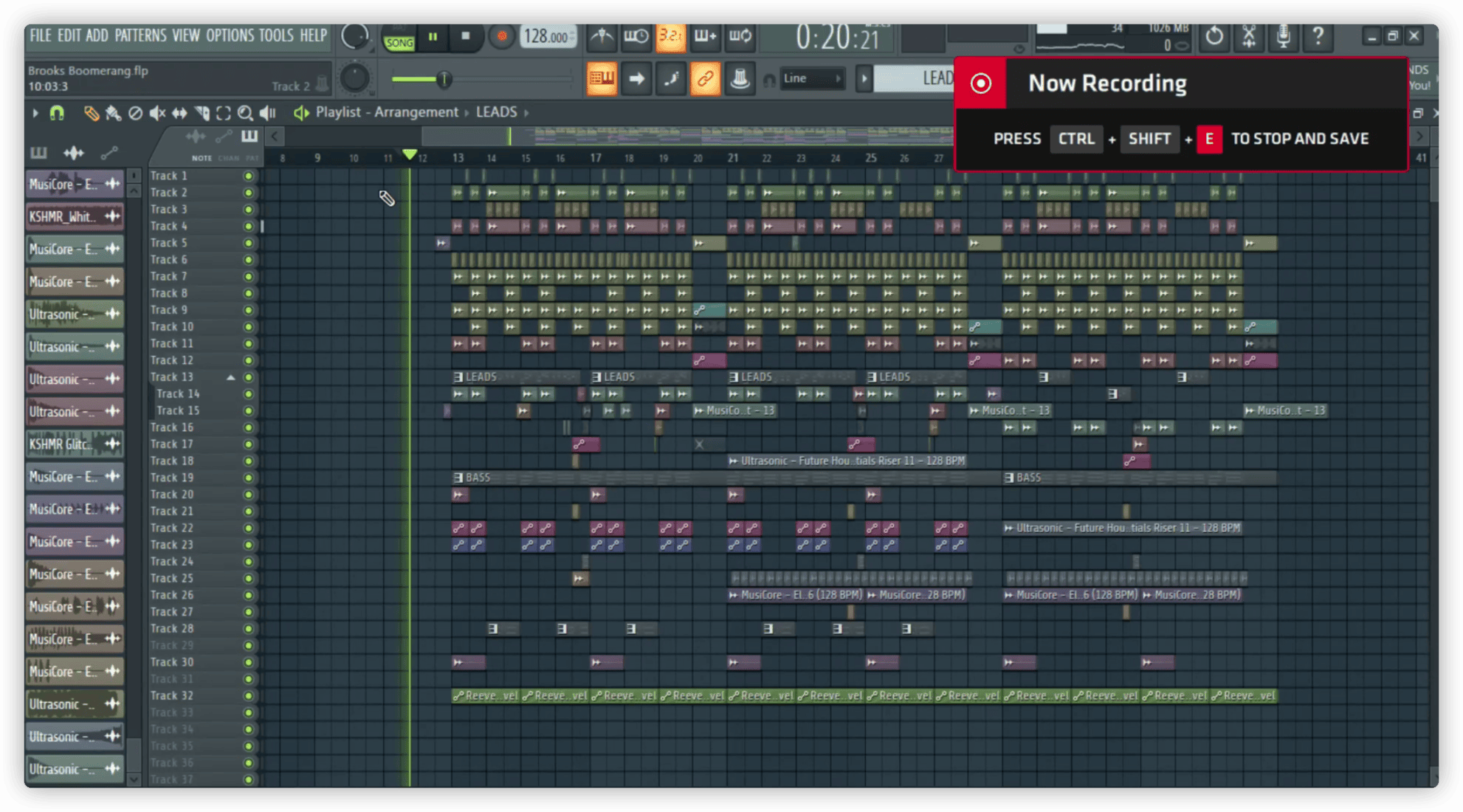Show automation clips in the picker panel
Image resolution: width=1463 pixels, height=812 pixels.
coord(109,153)
